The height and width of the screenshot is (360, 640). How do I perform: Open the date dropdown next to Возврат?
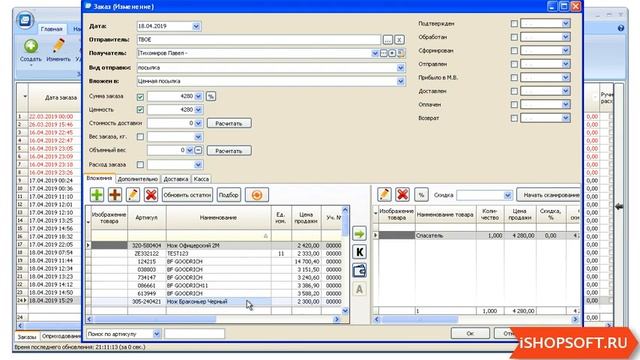tap(566, 118)
